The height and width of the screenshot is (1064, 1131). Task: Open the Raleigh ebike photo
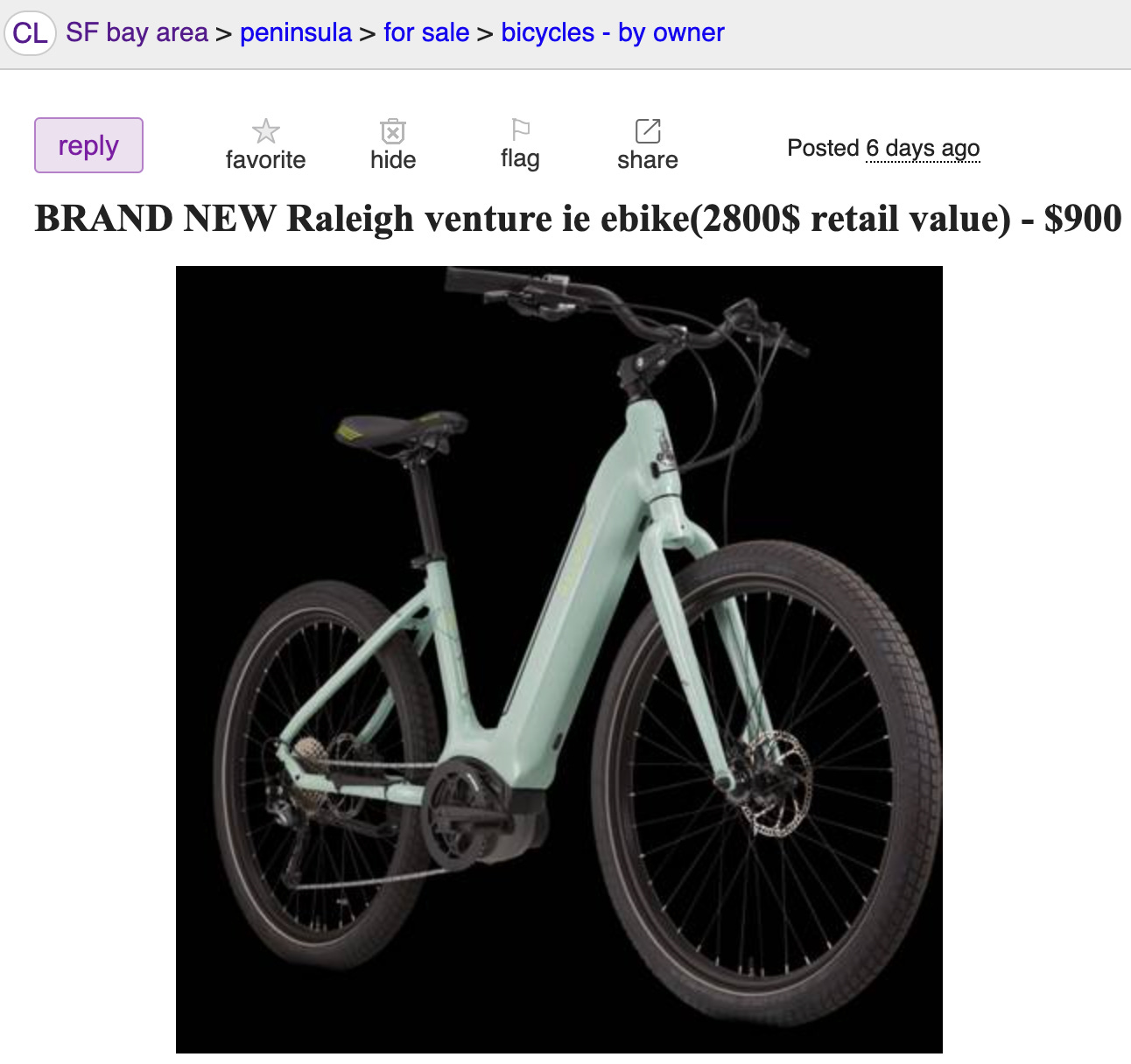(559, 660)
